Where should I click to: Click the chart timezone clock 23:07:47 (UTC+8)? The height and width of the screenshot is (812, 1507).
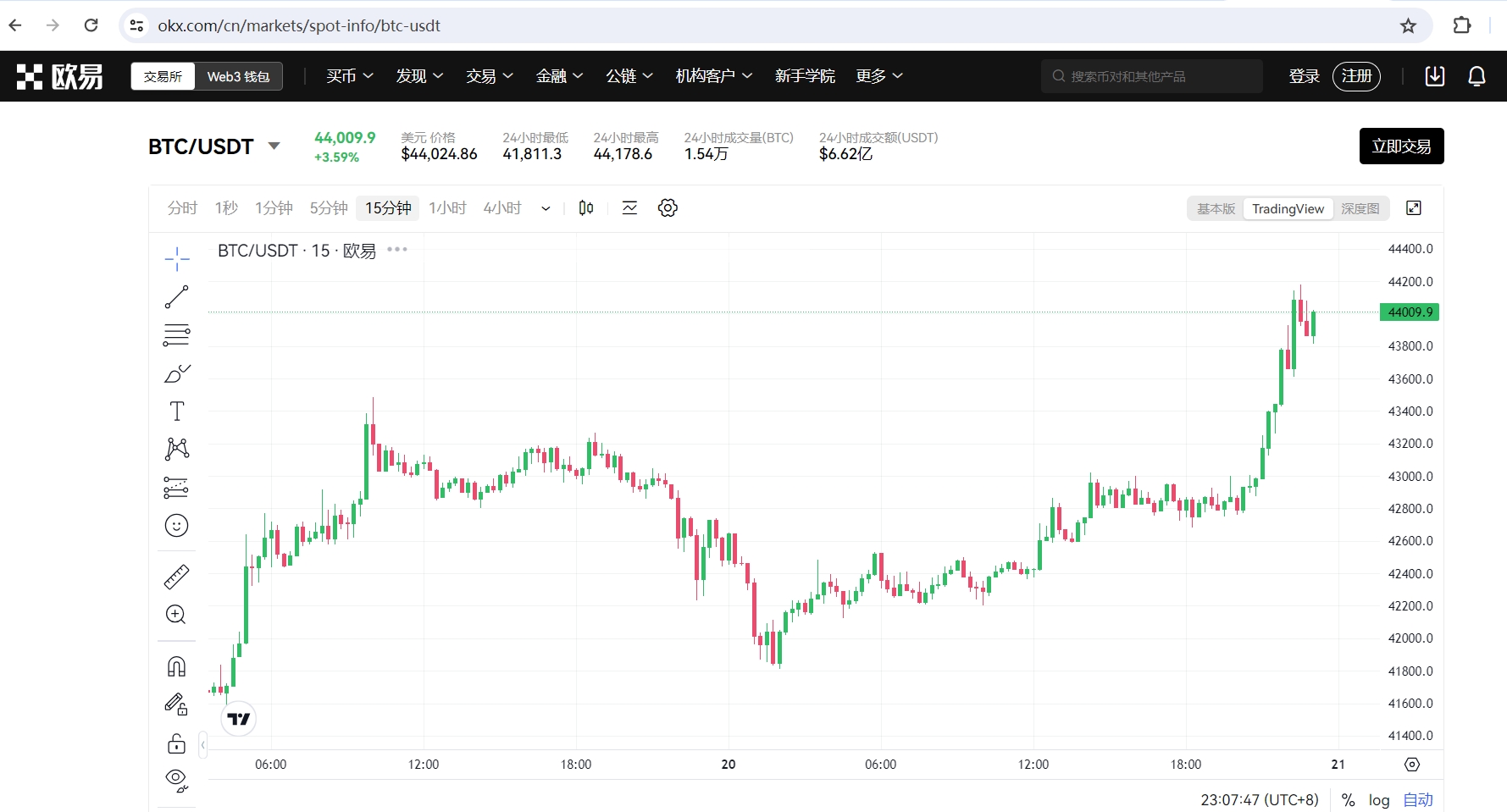point(1260,800)
